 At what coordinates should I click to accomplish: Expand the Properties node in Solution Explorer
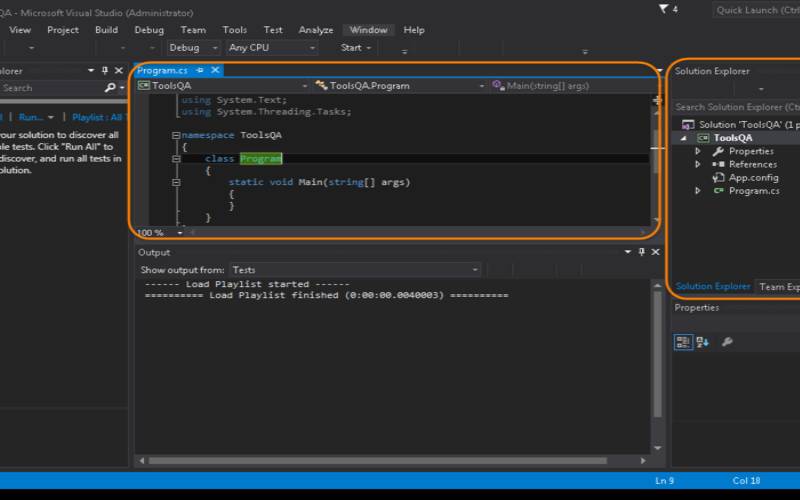point(698,151)
